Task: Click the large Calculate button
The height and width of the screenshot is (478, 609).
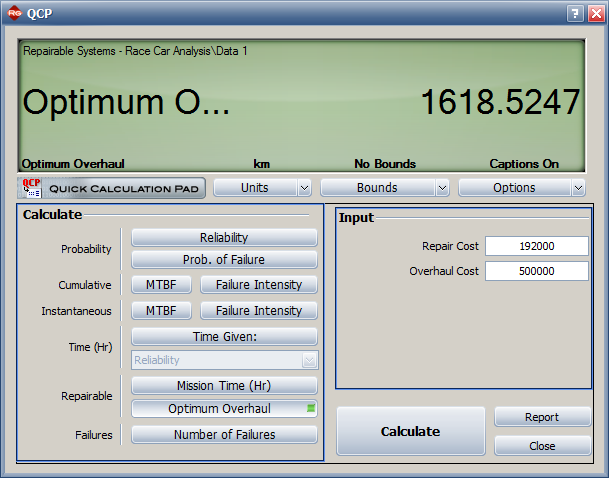Action: [x=411, y=431]
